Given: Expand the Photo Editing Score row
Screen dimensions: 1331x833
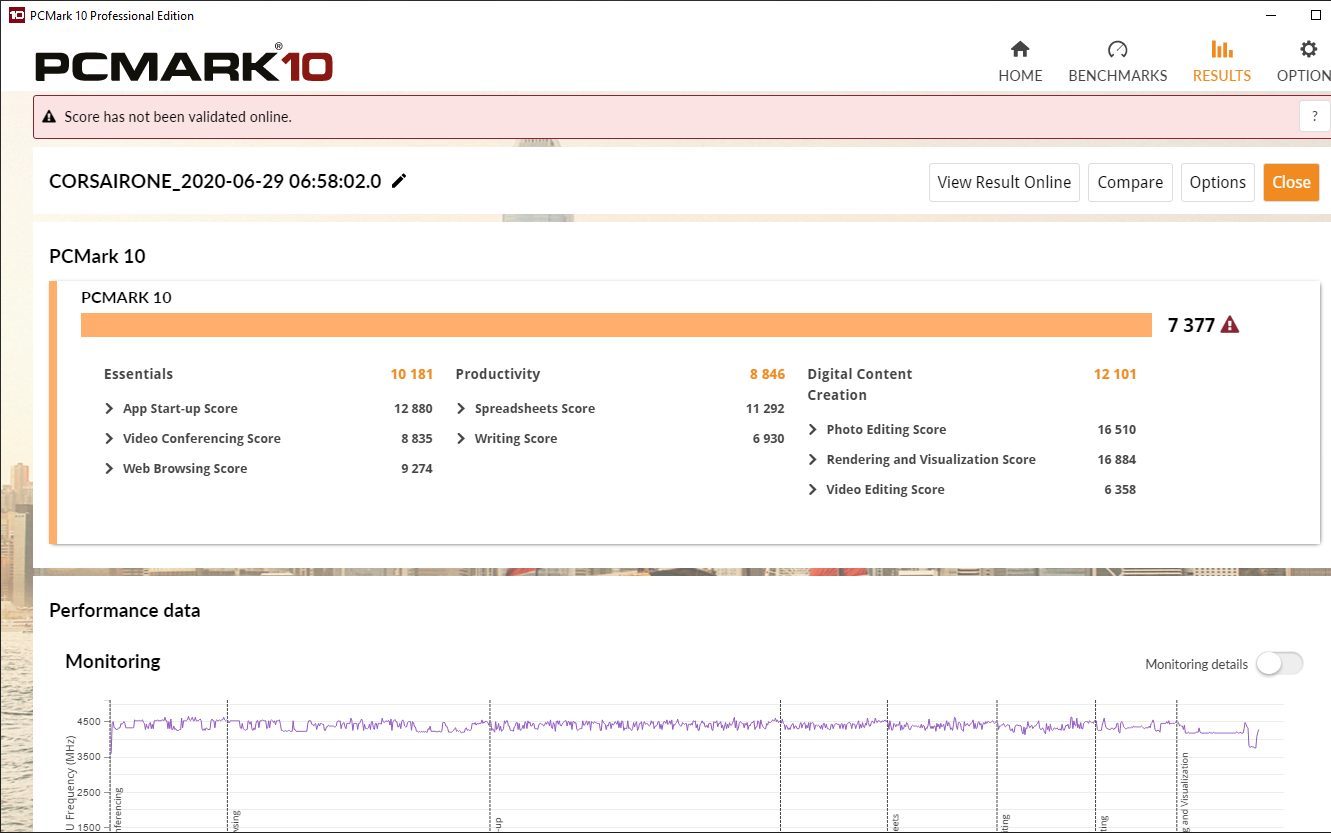Looking at the screenshot, I should click(813, 430).
